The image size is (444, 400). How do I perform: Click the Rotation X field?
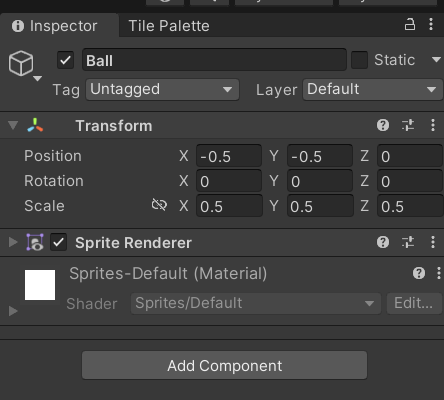pyautogui.click(x=229, y=181)
